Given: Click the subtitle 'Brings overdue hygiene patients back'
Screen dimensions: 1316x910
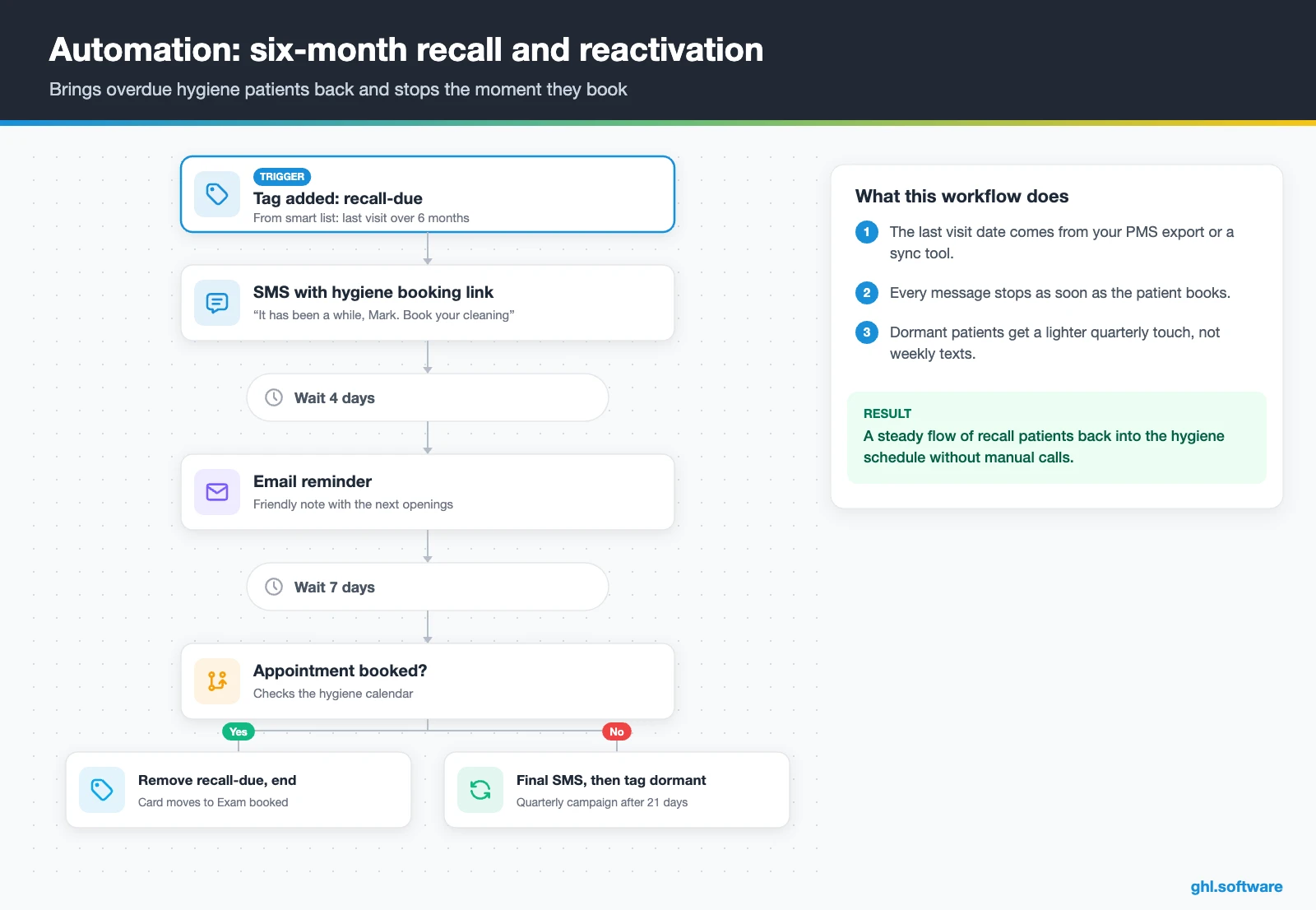Looking at the screenshot, I should [x=338, y=89].
